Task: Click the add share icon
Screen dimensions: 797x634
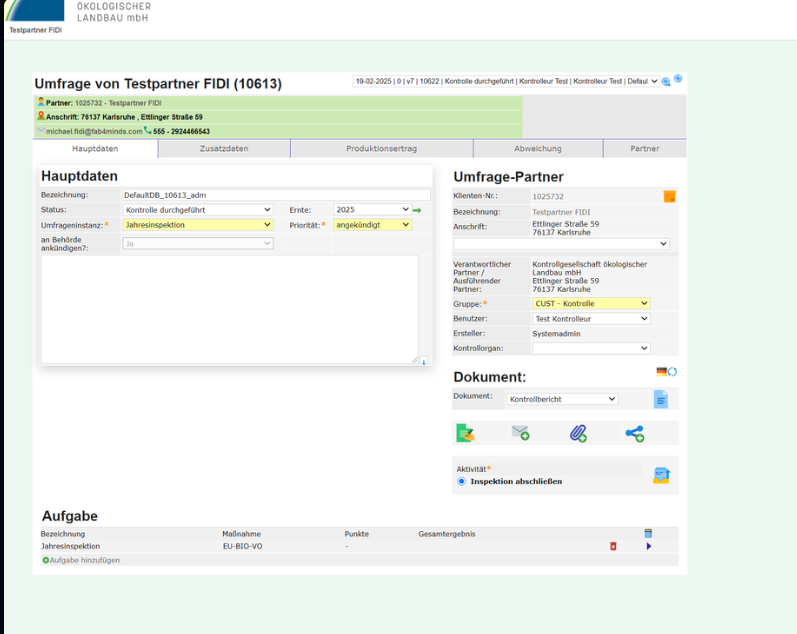Action: tap(634, 433)
